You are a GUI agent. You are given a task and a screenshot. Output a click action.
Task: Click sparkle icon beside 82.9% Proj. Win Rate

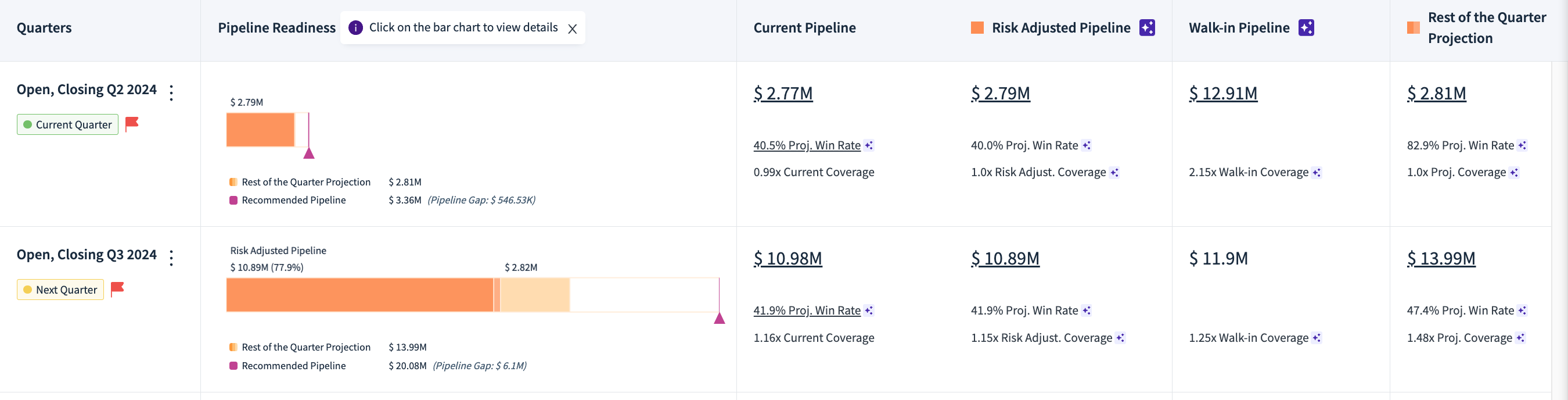(x=1522, y=145)
